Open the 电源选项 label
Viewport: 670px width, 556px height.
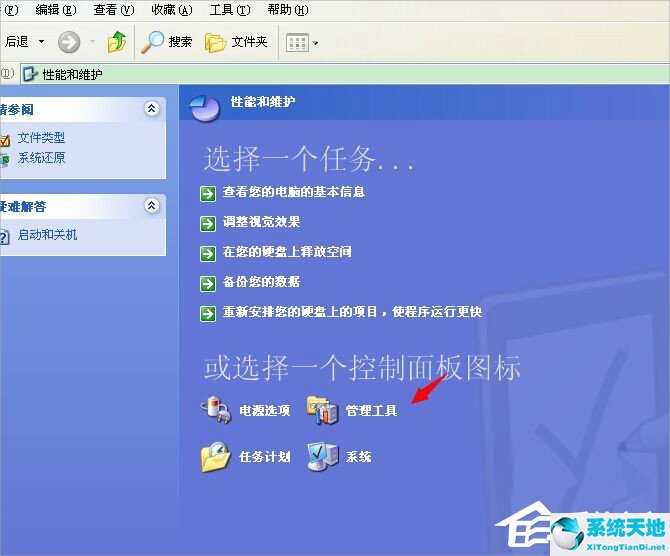pos(265,410)
